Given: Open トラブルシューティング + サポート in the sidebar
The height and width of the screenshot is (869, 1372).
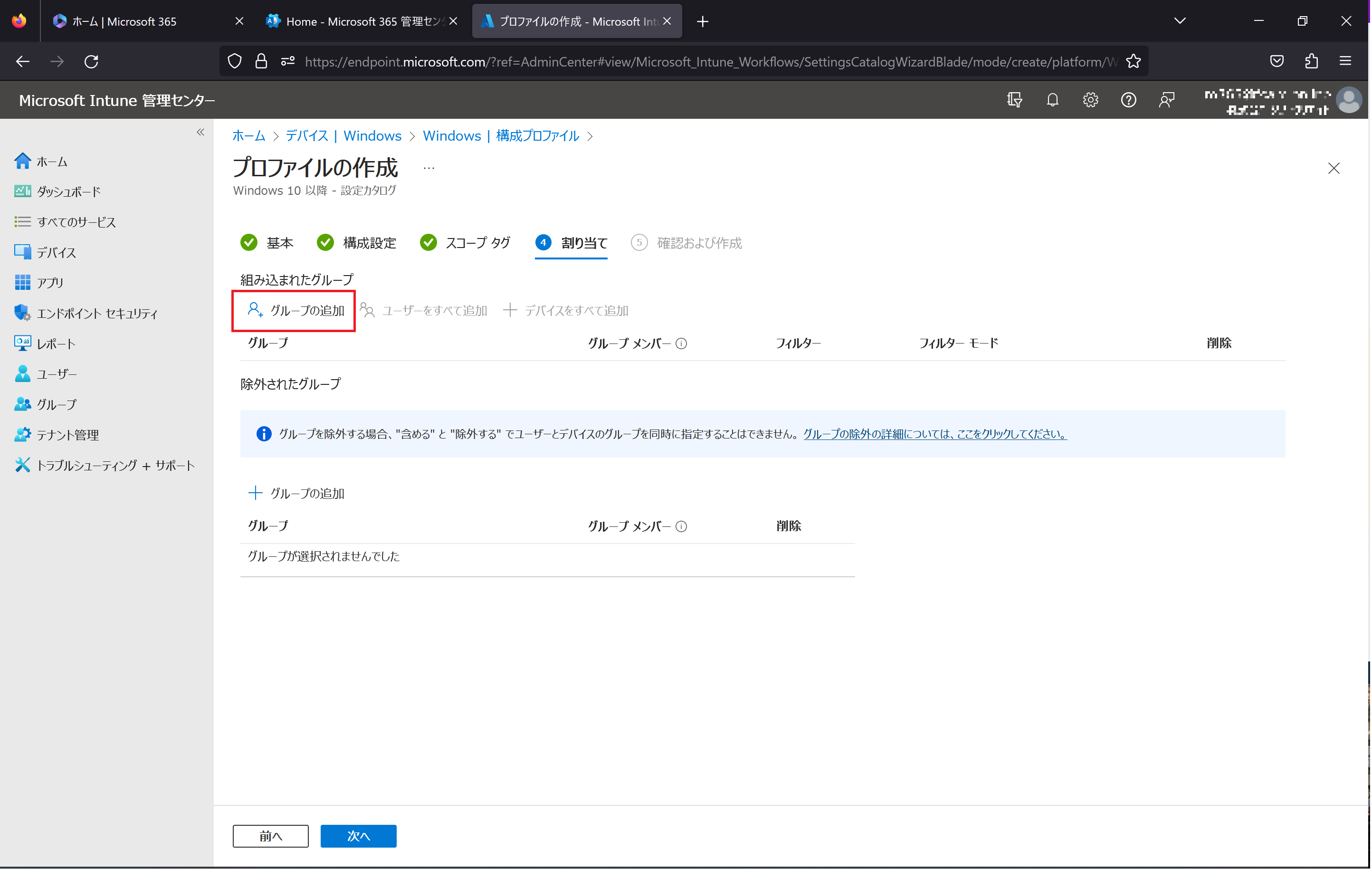Looking at the screenshot, I should 104,466.
